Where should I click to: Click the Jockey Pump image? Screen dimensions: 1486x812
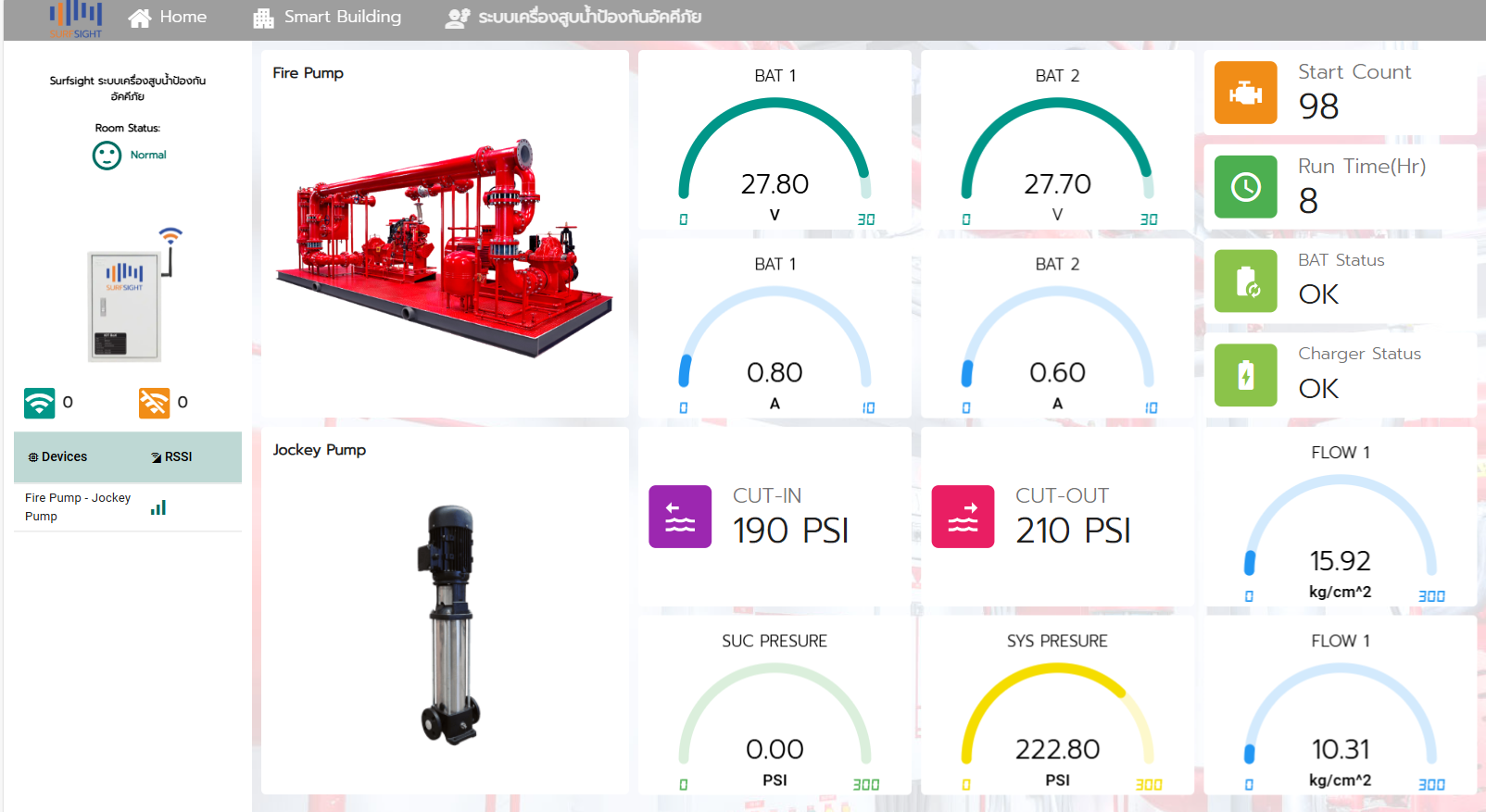[450, 624]
